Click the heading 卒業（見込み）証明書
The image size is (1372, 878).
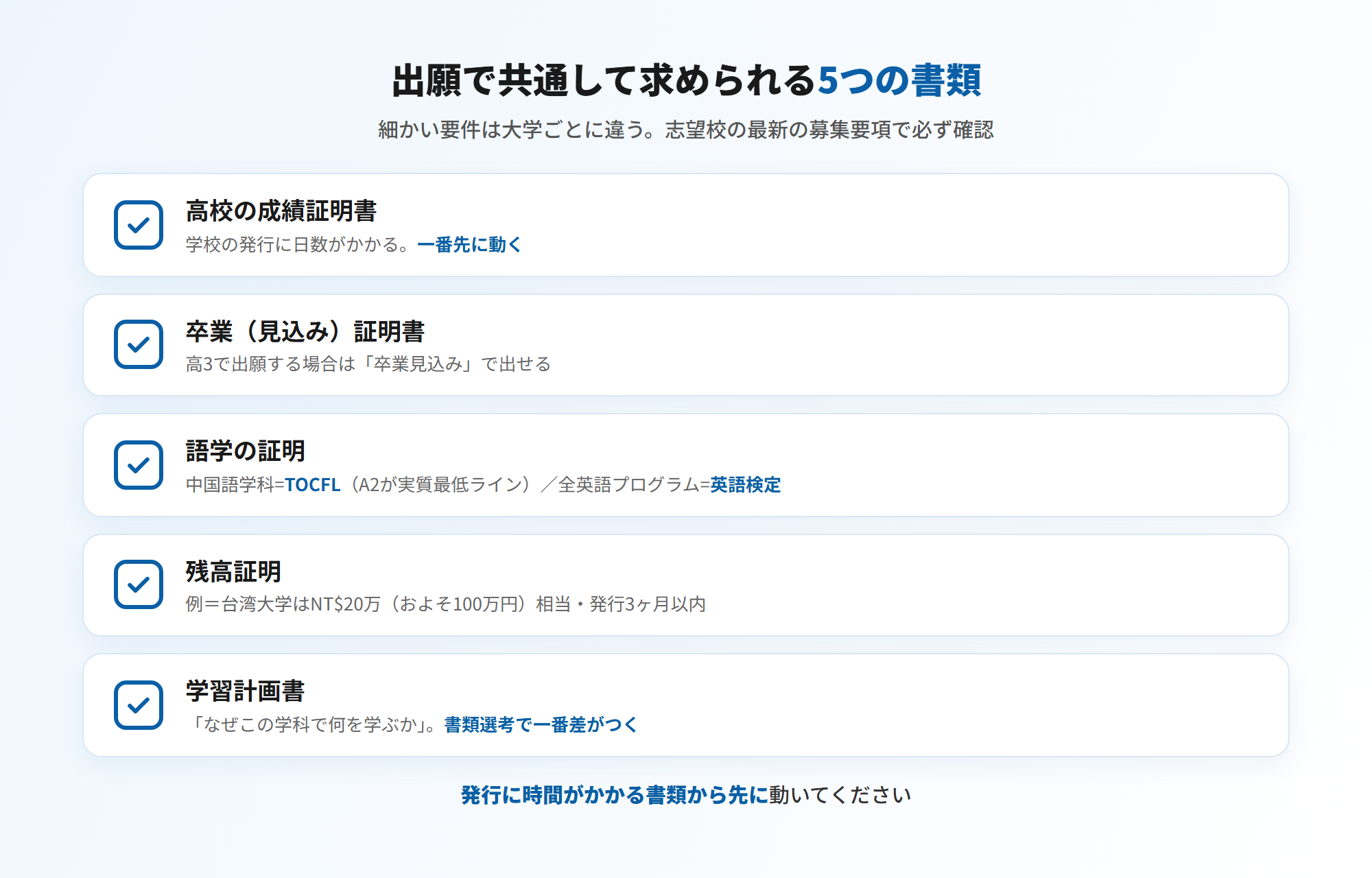[305, 331]
